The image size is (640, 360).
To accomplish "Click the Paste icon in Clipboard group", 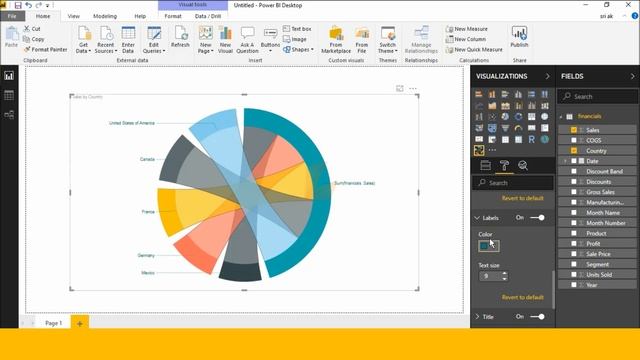I will (11, 37).
